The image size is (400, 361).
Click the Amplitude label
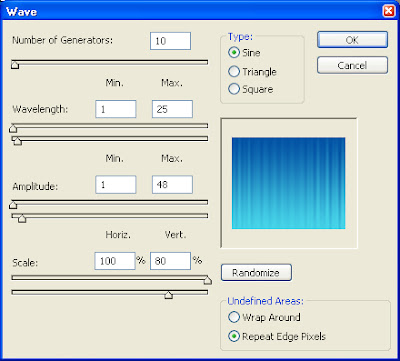click(35, 186)
